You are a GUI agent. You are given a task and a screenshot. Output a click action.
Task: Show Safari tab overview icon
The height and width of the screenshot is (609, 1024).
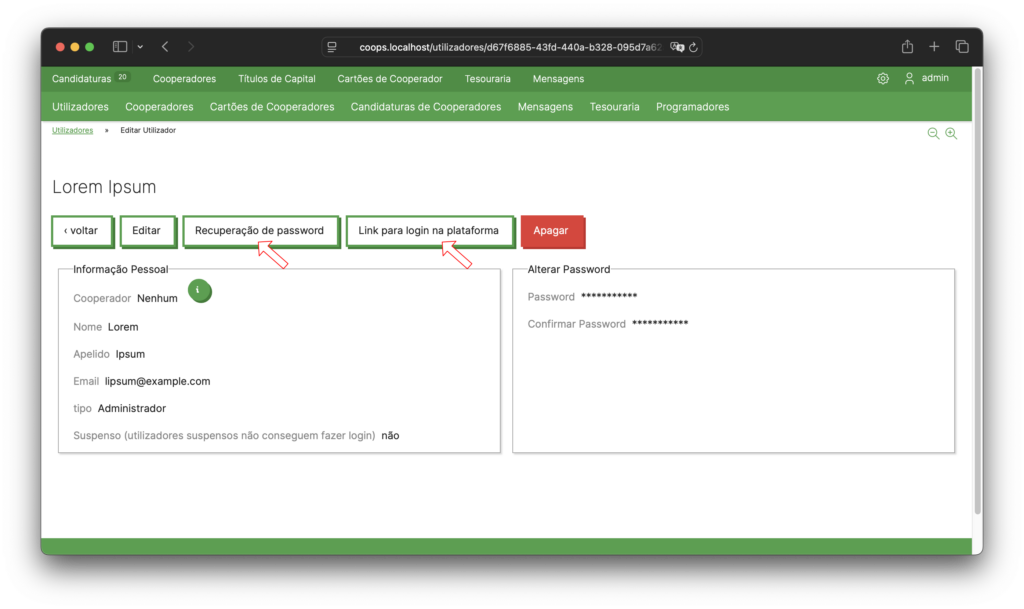click(962, 47)
